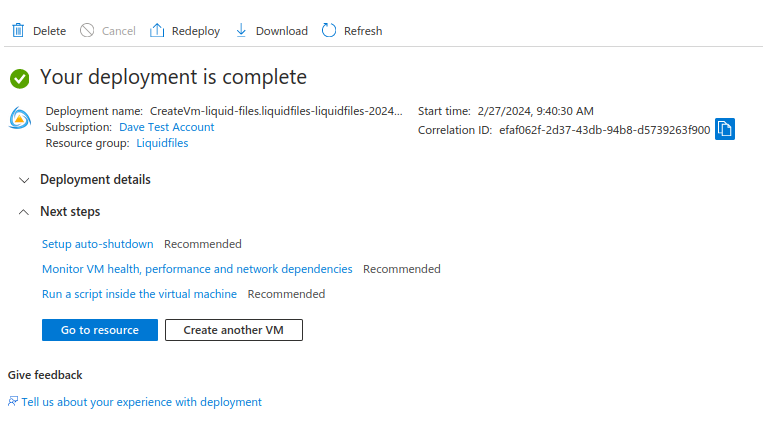
Task: Select the Next steps heading text
Action: pos(70,212)
